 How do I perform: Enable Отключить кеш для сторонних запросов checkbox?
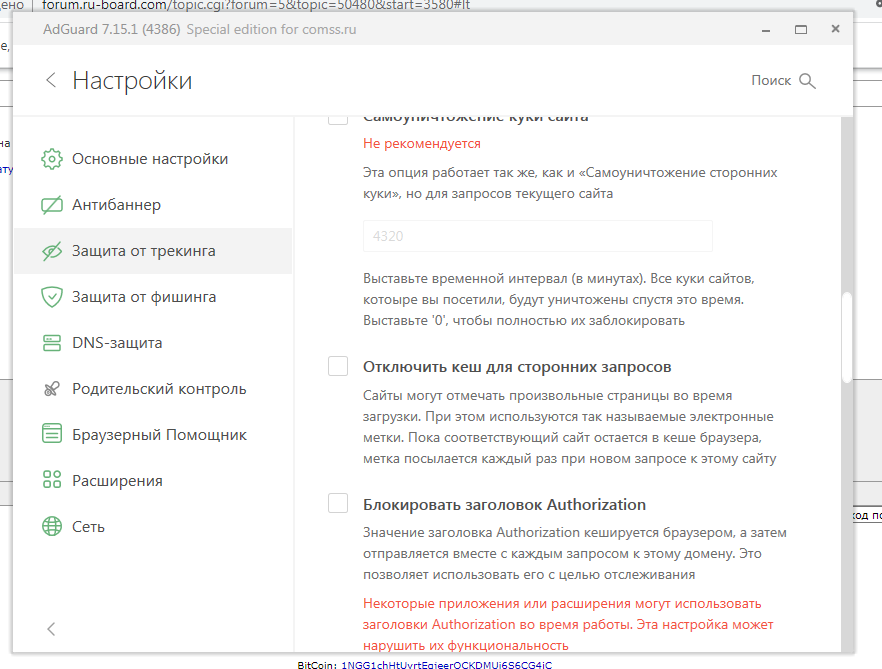point(338,366)
